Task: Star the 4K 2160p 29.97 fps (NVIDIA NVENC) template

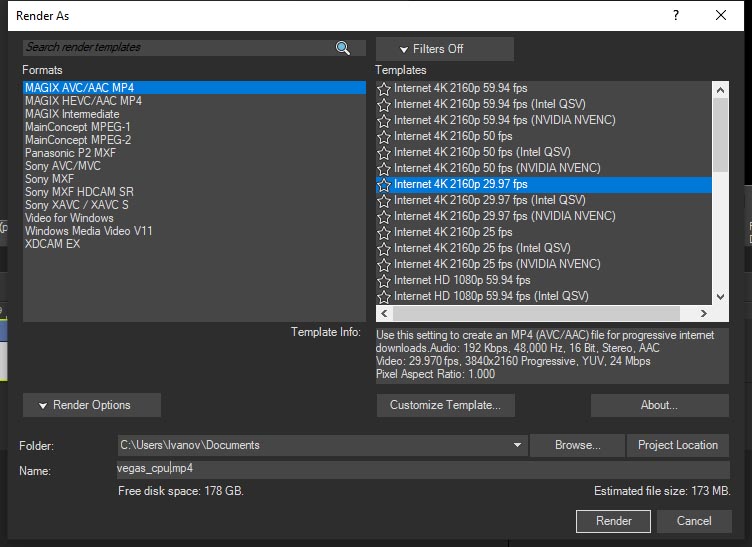Action: click(384, 217)
